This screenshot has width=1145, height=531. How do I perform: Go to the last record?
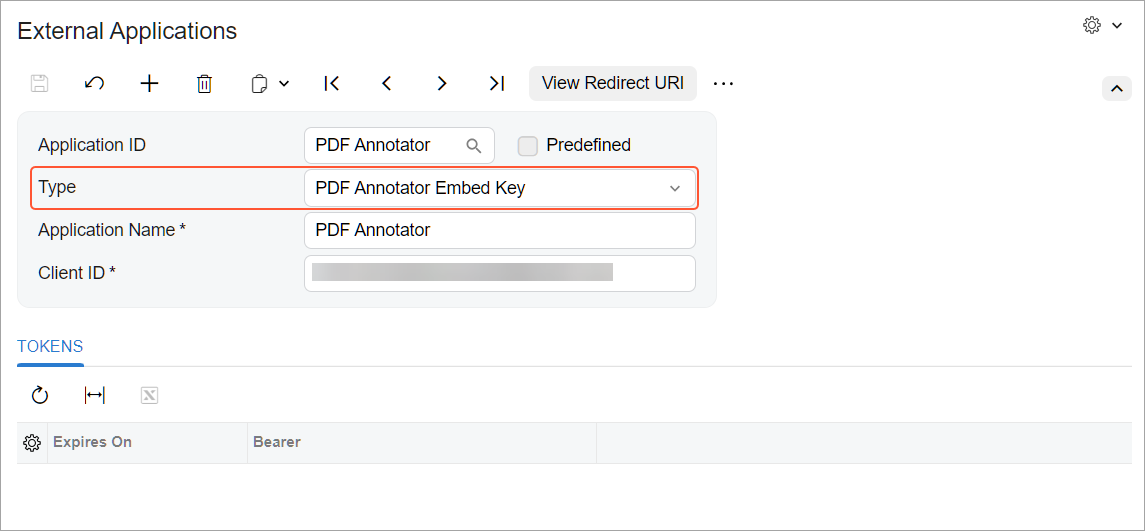(497, 83)
